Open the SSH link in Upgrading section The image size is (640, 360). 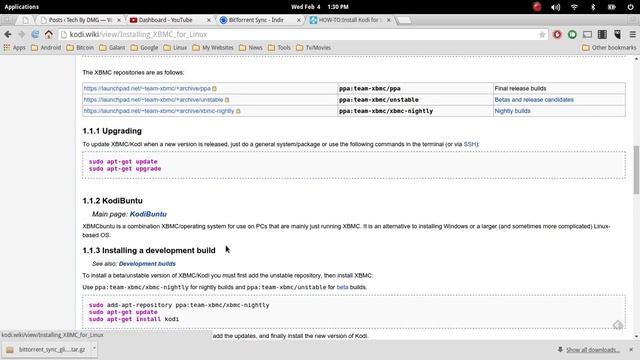pyautogui.click(x=470, y=144)
